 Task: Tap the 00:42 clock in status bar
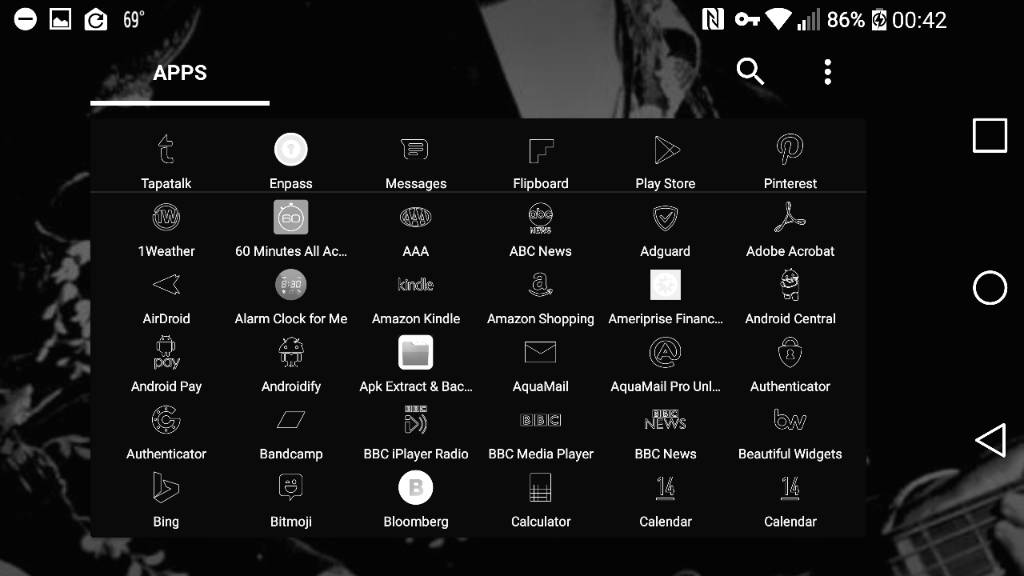pyautogui.click(x=919, y=20)
